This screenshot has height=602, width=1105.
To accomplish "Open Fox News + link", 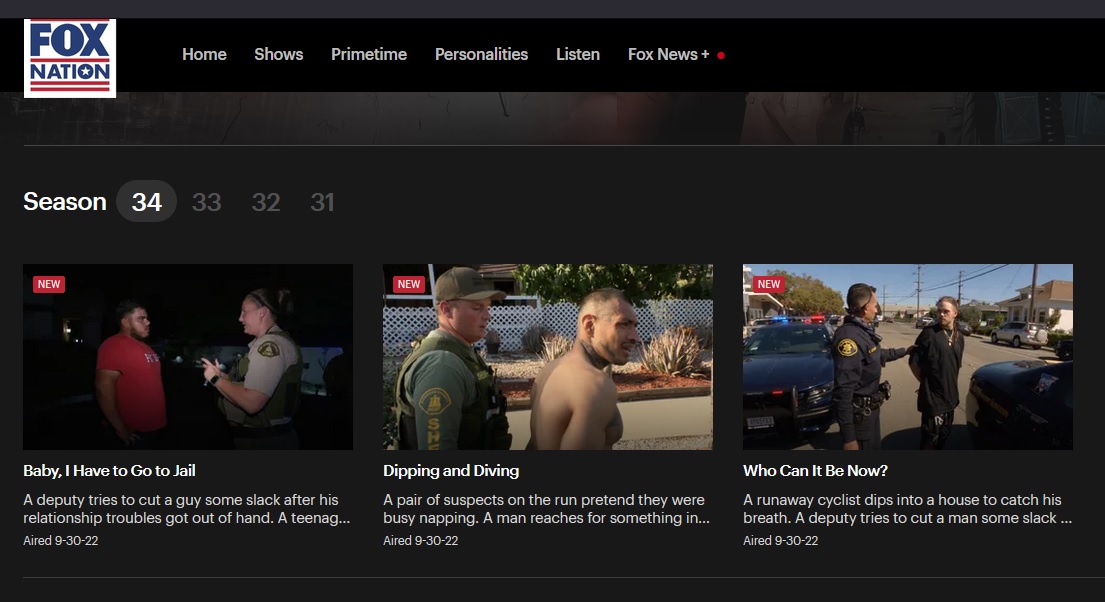I will coord(668,55).
